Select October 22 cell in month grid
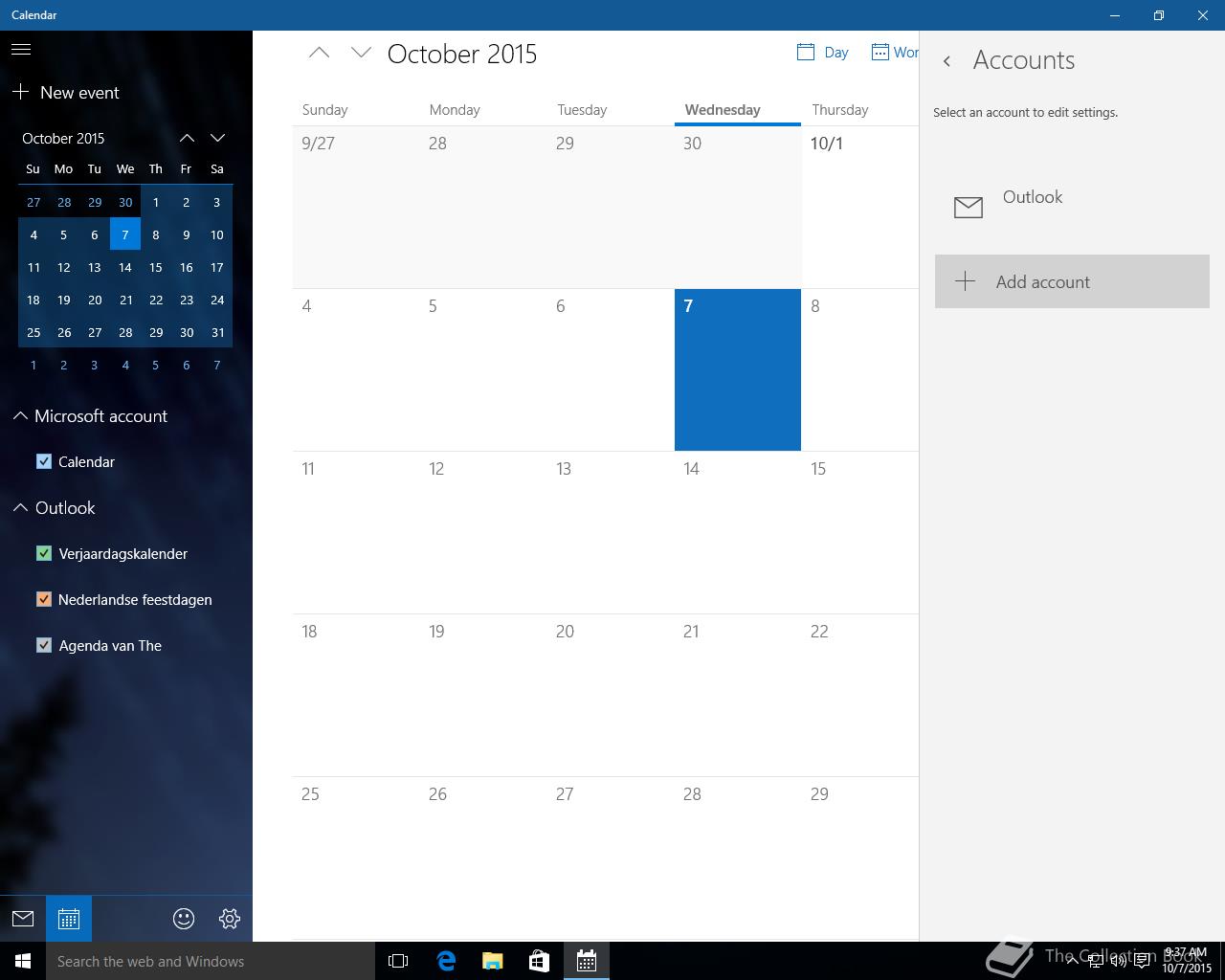 click(x=860, y=695)
